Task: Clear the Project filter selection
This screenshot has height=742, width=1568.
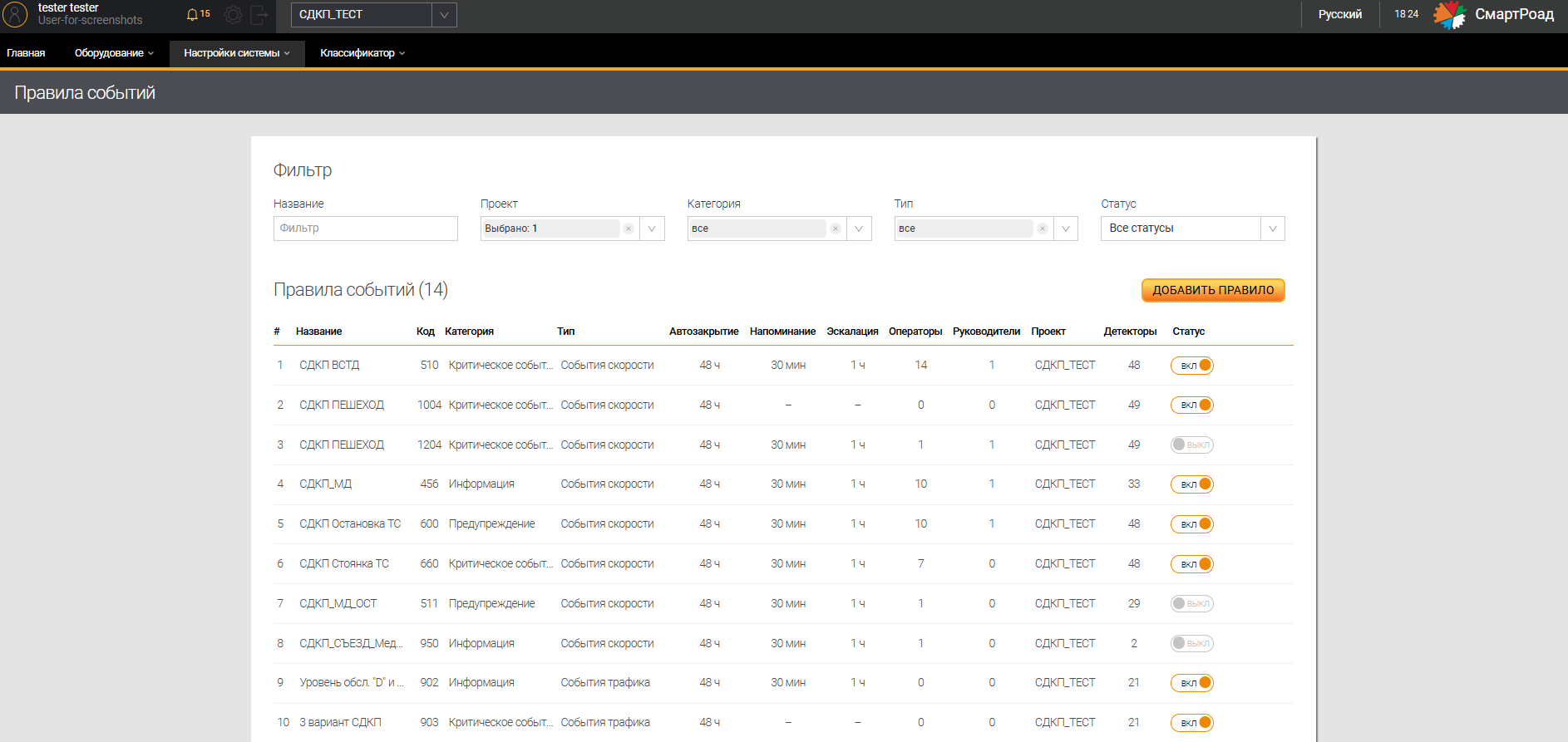Action: point(629,228)
